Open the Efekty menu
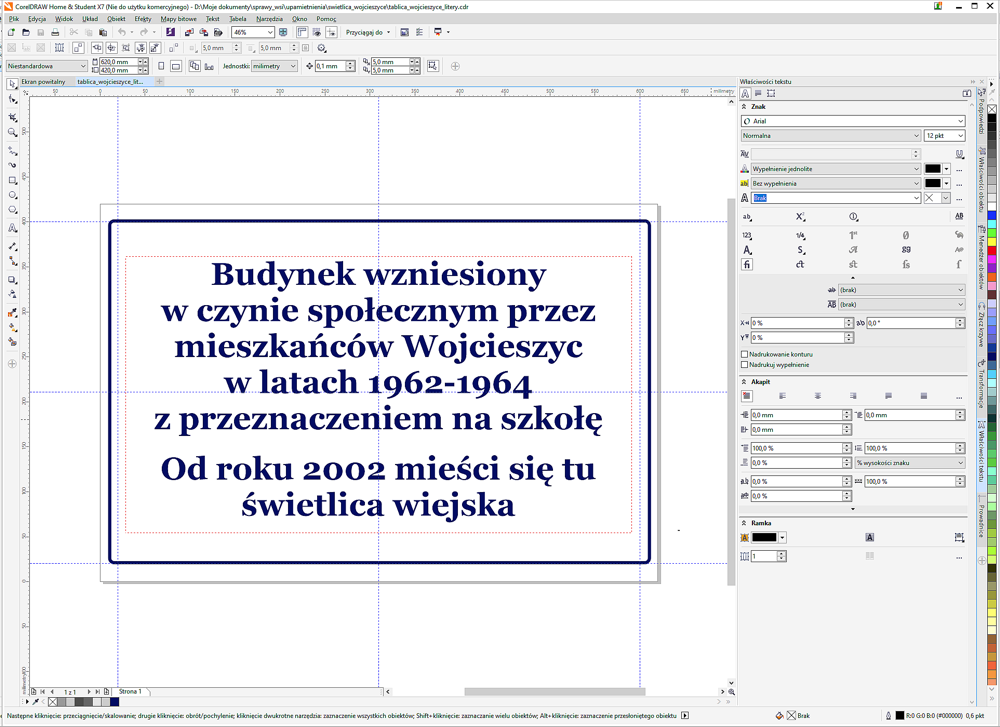 click(143, 18)
